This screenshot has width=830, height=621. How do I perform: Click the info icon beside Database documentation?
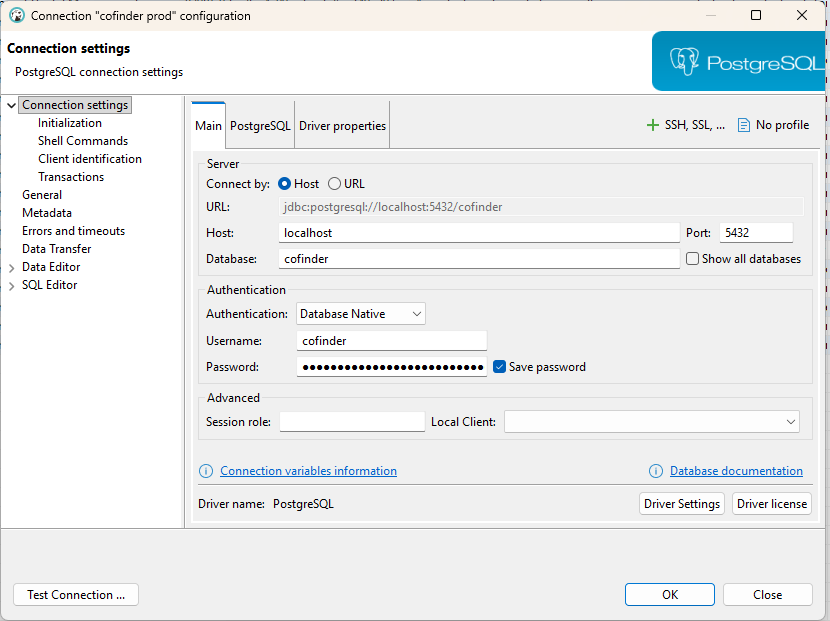click(658, 470)
